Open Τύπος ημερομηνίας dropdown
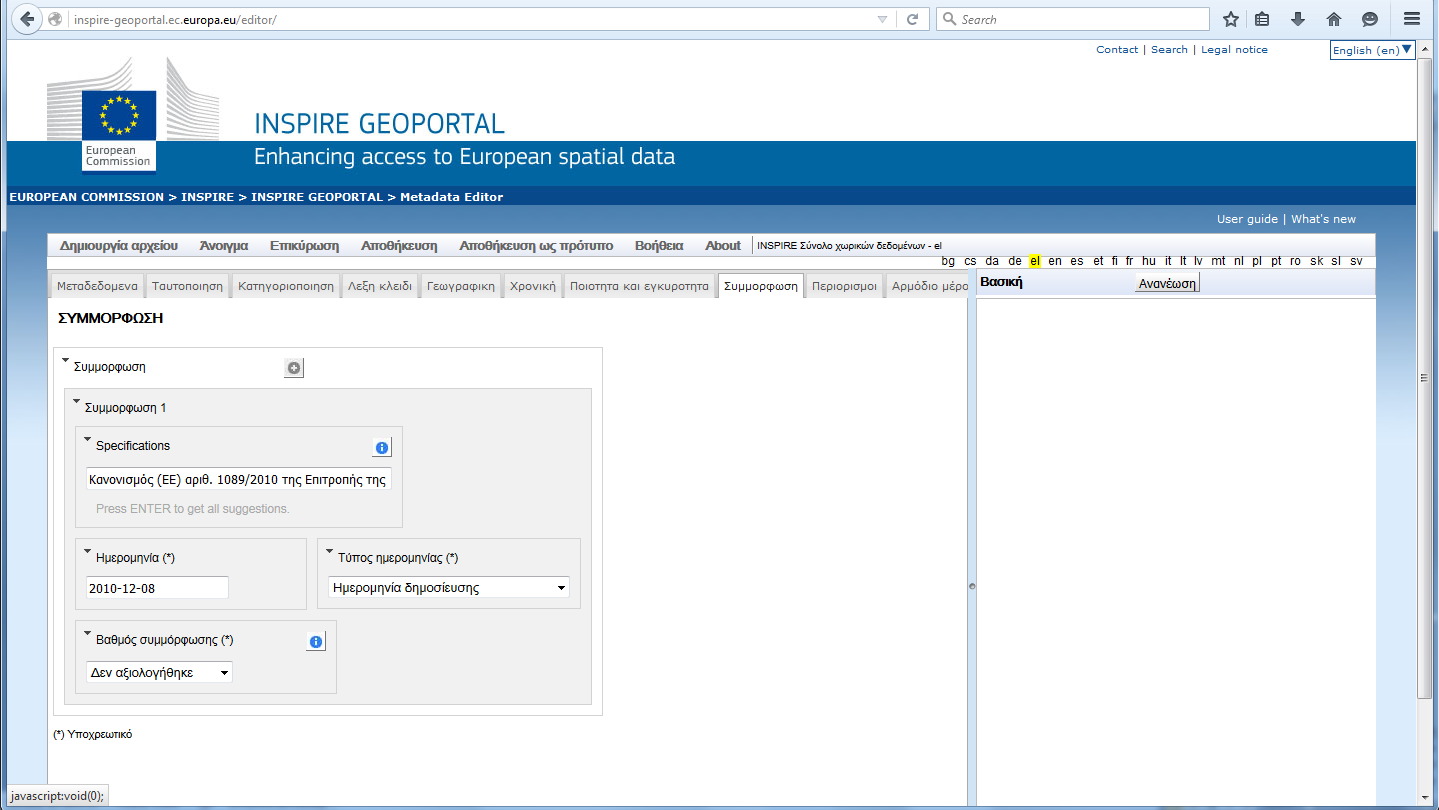1439x810 pixels. click(449, 588)
